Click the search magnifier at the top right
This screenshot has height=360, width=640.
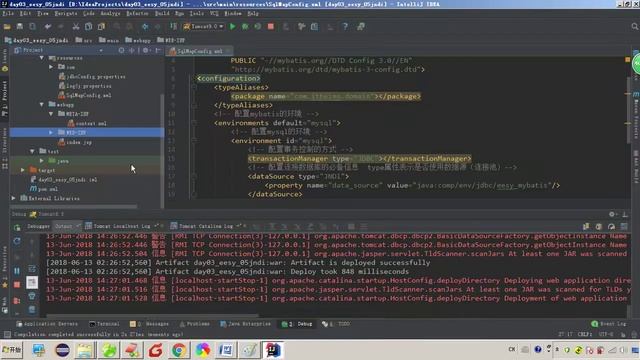[x=635, y=27]
